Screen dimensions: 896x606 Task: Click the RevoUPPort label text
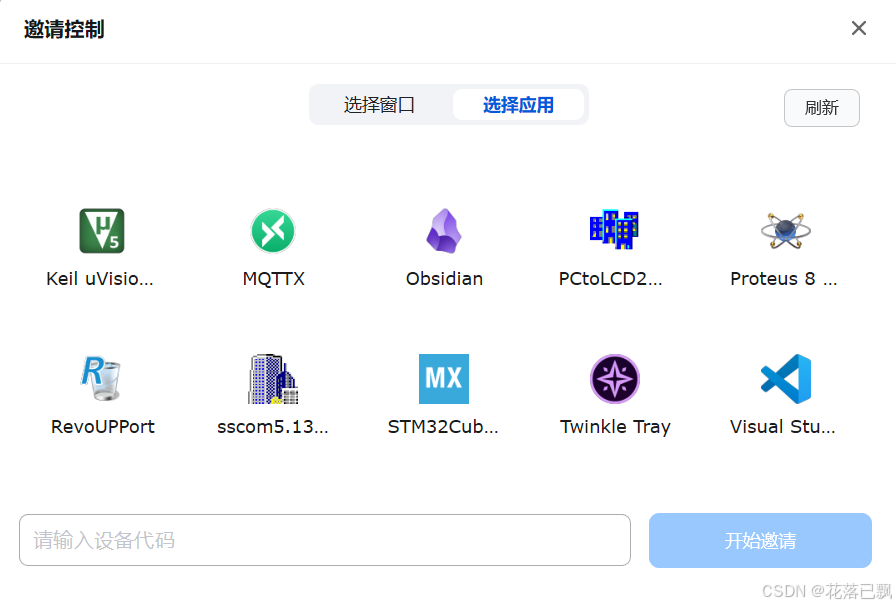(x=102, y=427)
